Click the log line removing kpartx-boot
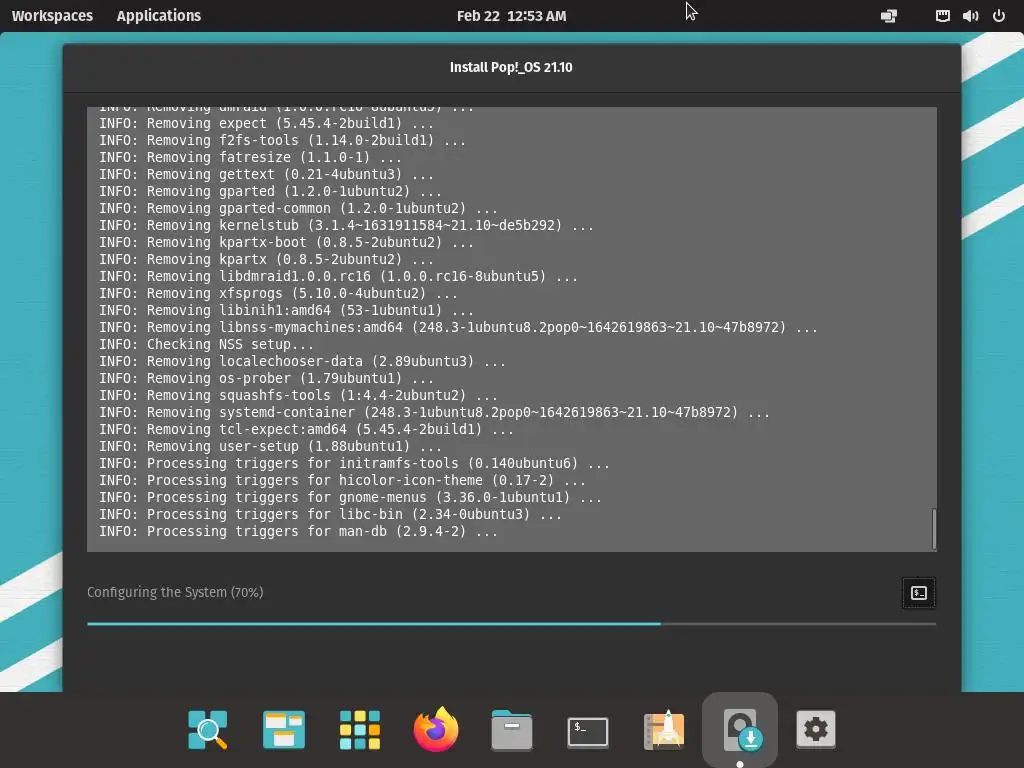 286,242
